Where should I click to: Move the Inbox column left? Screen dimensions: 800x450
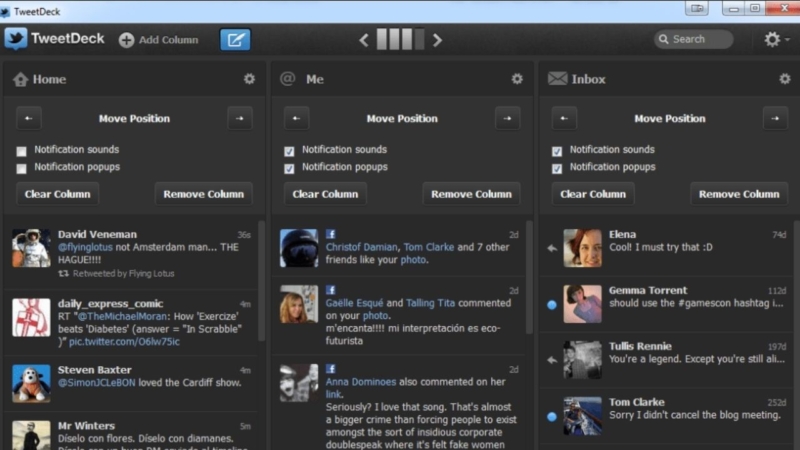[x=565, y=118]
